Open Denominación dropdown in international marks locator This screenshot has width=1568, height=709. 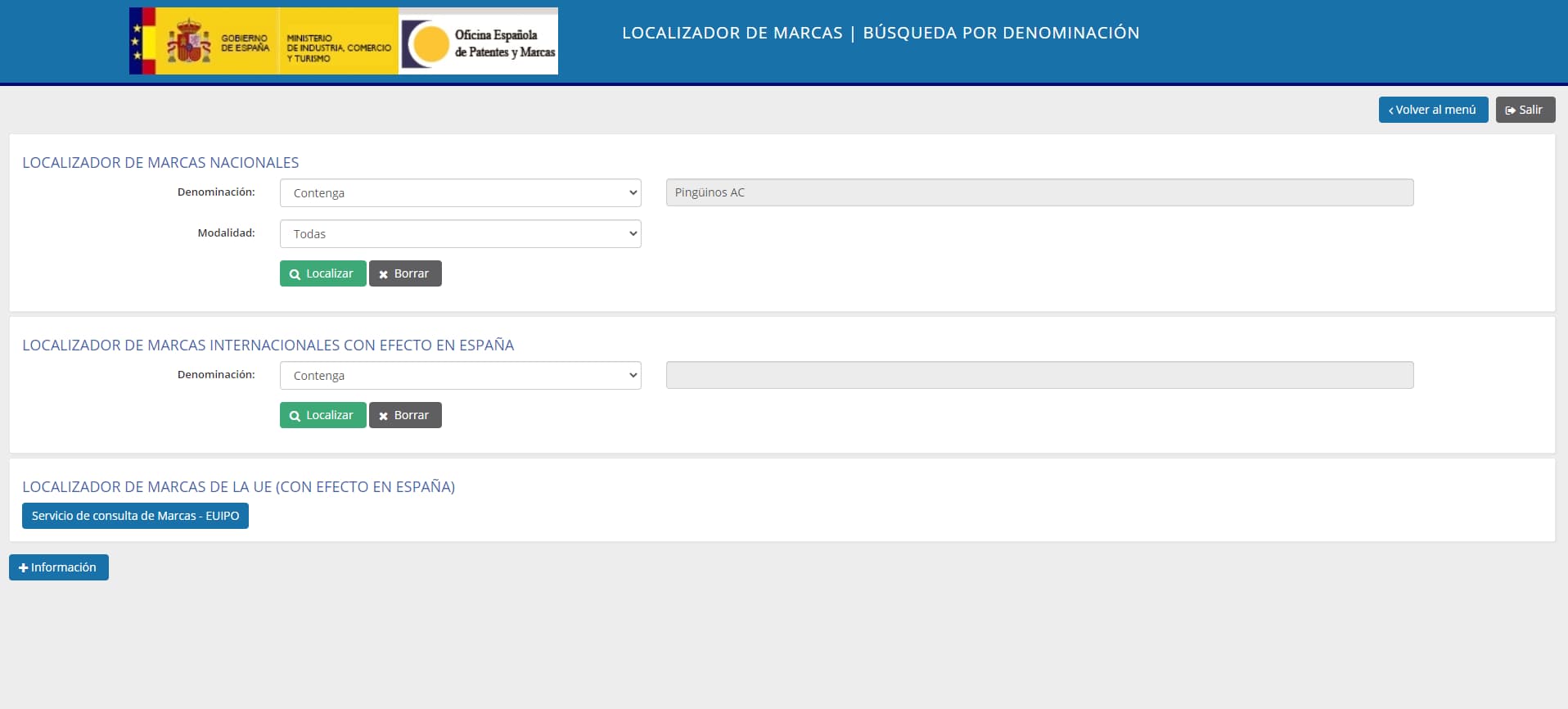point(460,376)
